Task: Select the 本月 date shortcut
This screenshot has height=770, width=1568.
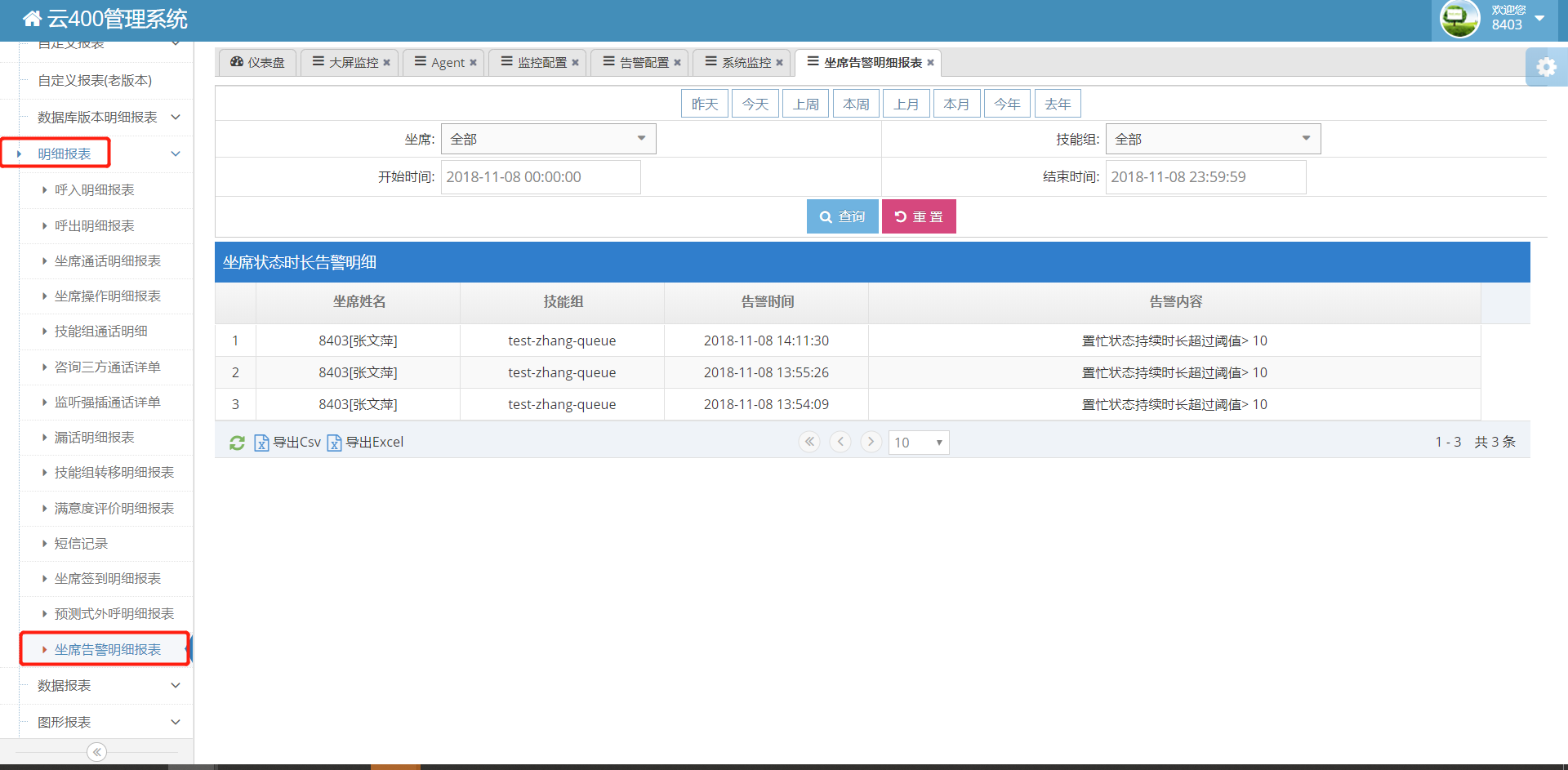Action: pyautogui.click(x=957, y=104)
